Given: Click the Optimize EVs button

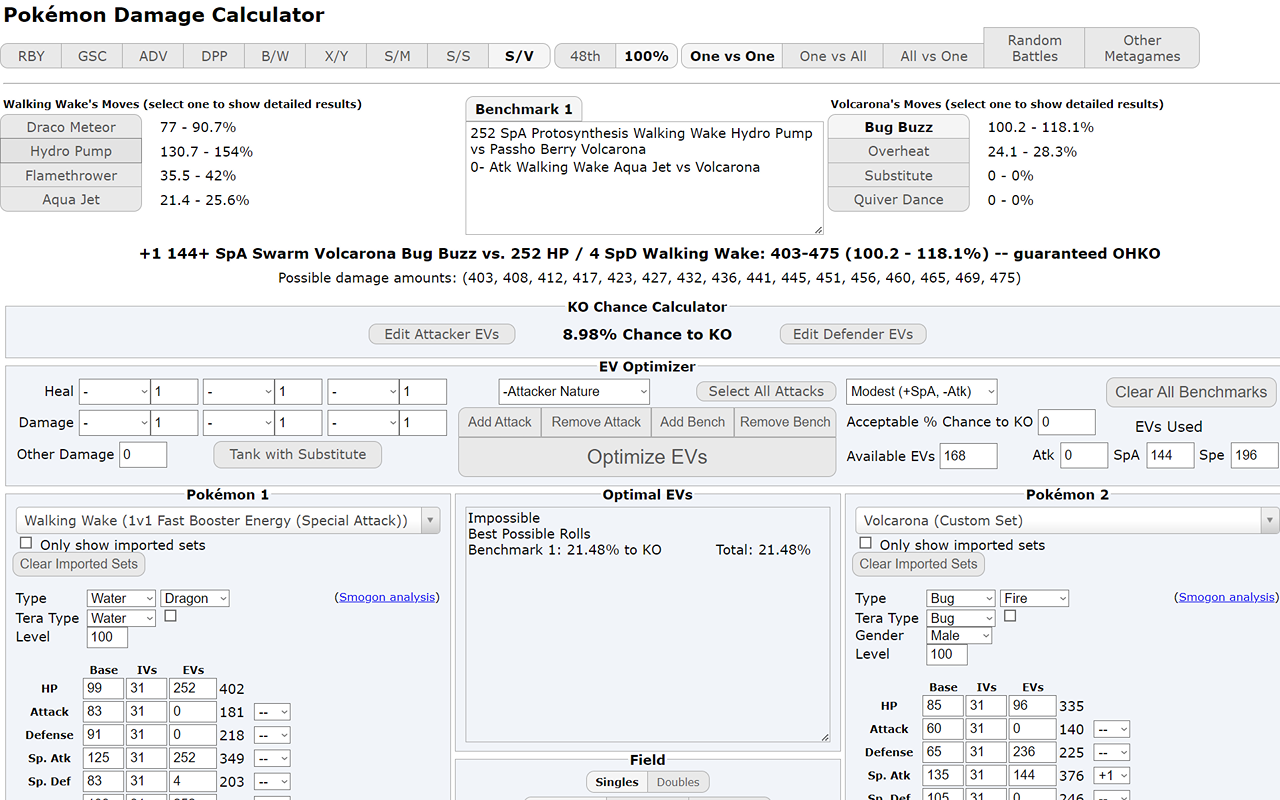Looking at the screenshot, I should tap(647, 457).
